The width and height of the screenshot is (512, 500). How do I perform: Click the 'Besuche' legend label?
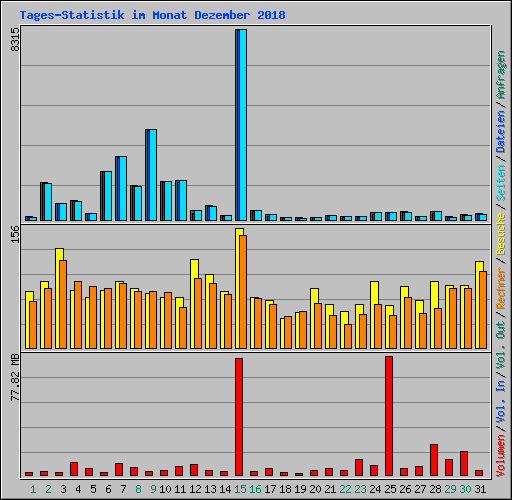pyautogui.click(x=501, y=234)
